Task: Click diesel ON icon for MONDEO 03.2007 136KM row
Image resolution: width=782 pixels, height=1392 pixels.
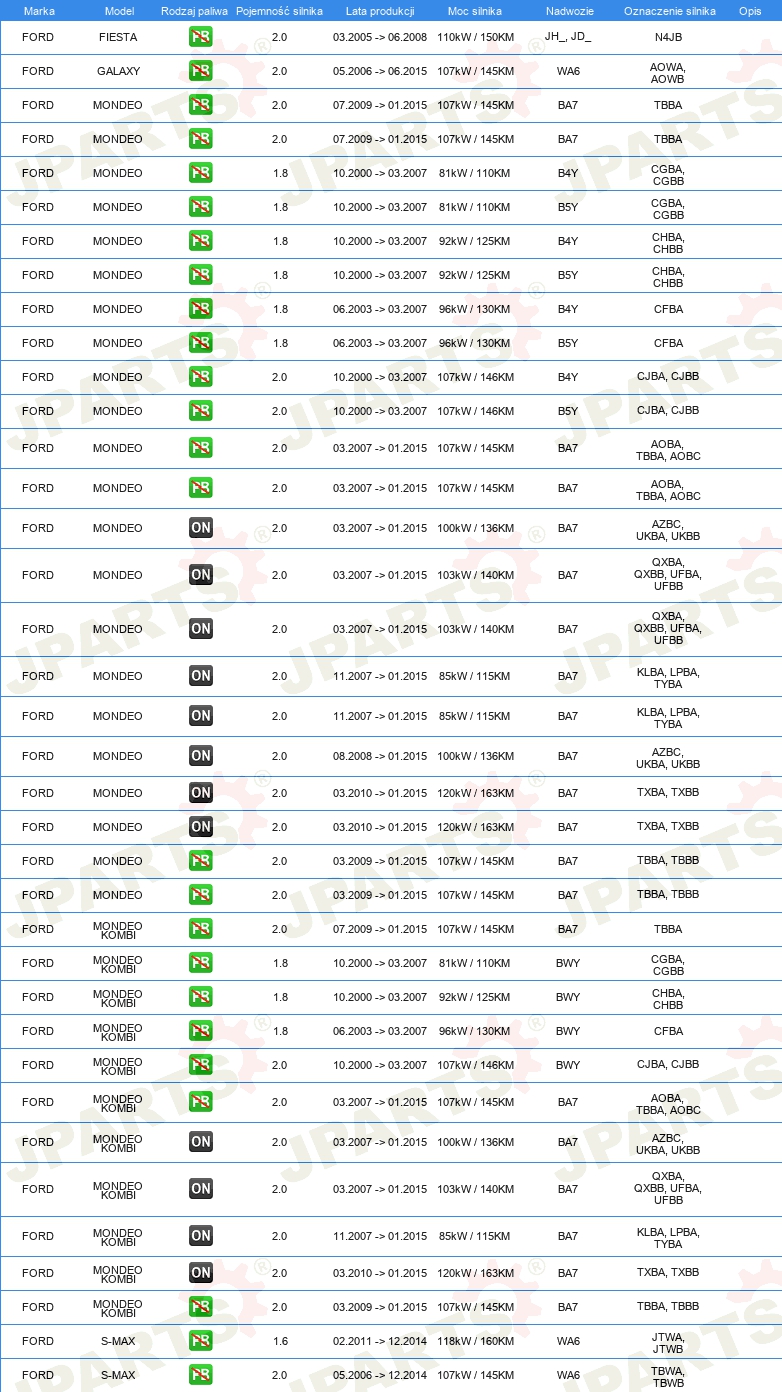Action: [x=201, y=528]
